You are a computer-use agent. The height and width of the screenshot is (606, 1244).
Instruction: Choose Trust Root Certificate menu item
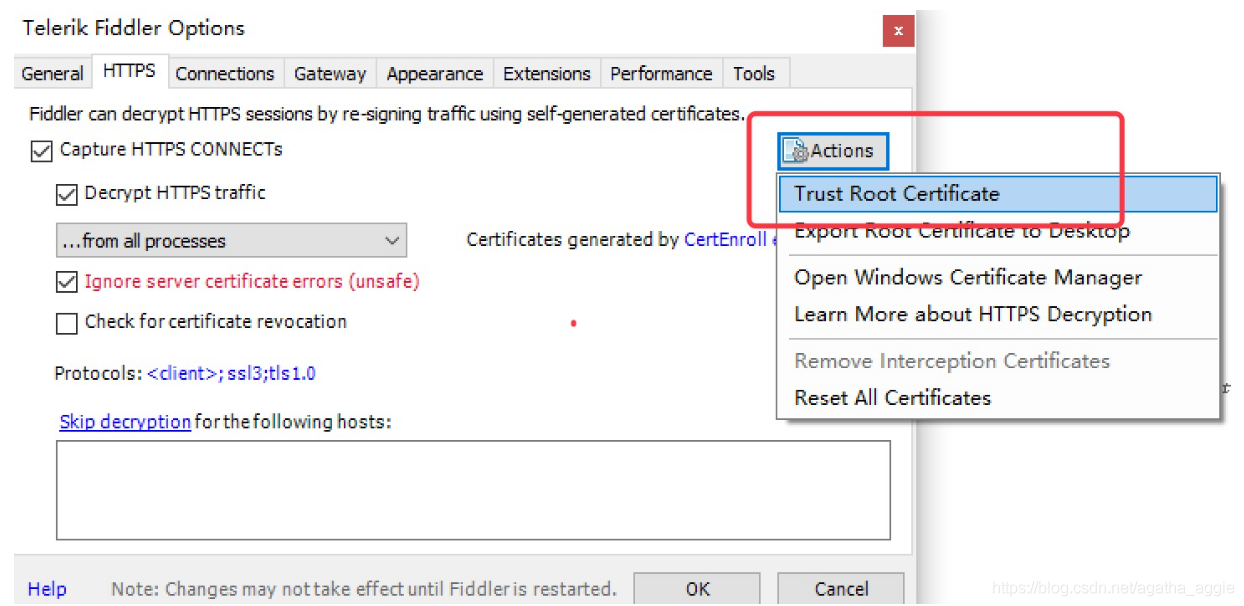click(x=998, y=194)
